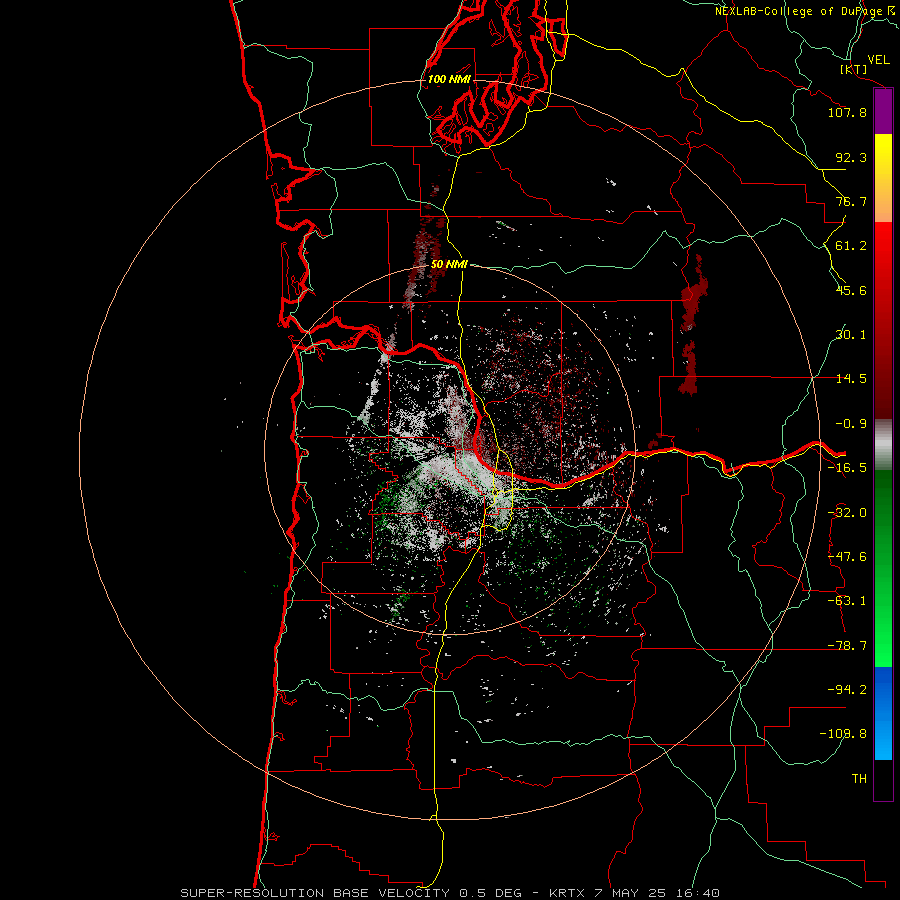Screen dimensions: 900x900
Task: Click the -32.0 velocity scale value
Action: (847, 513)
